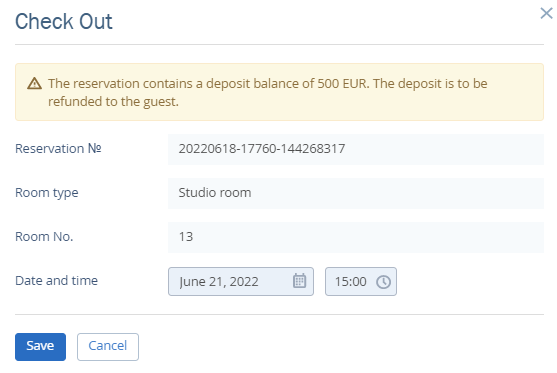Click the reservation number 20220618-17760-144268317 field

[x=356, y=149]
